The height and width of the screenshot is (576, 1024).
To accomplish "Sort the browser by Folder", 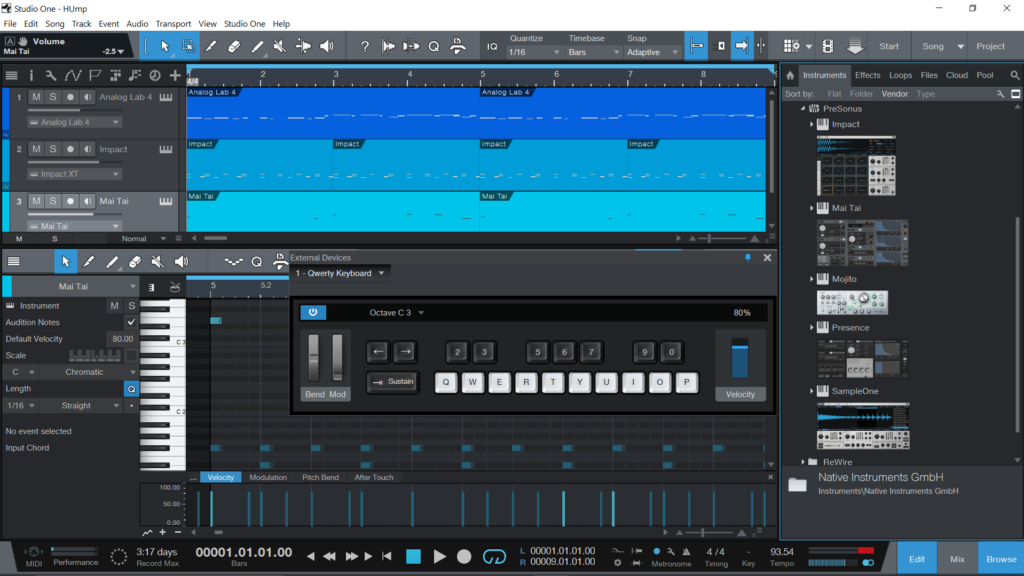I will (861, 94).
